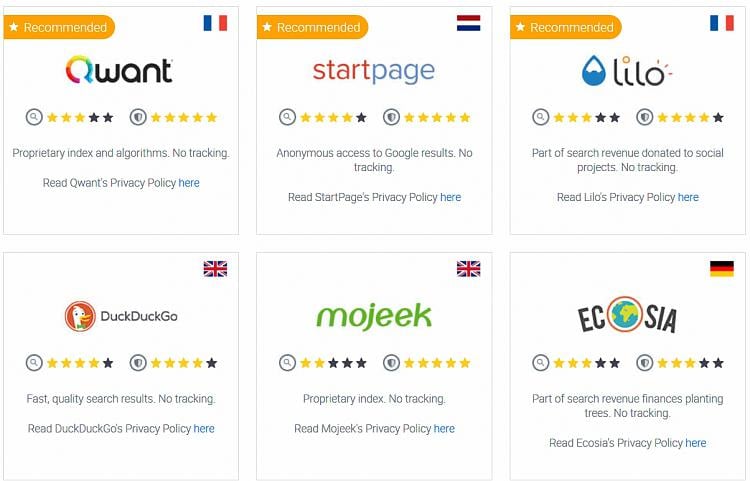Open Ecosia's Privacy Policy 'here' link
The width and height of the screenshot is (750, 481).
click(x=696, y=442)
